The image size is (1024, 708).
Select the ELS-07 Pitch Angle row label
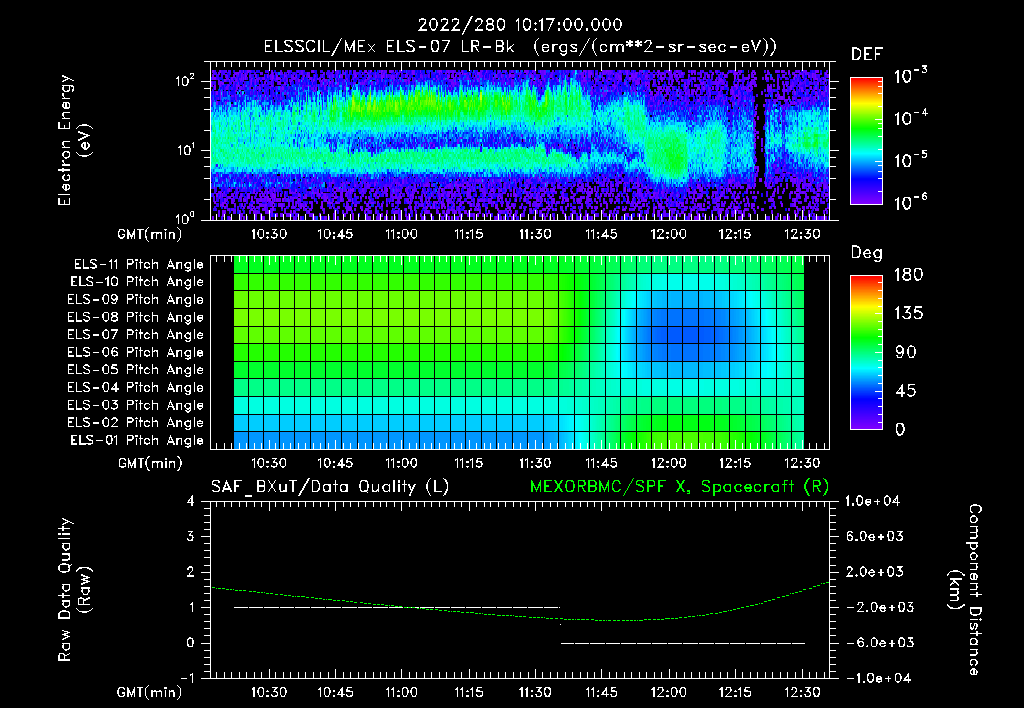136,335
